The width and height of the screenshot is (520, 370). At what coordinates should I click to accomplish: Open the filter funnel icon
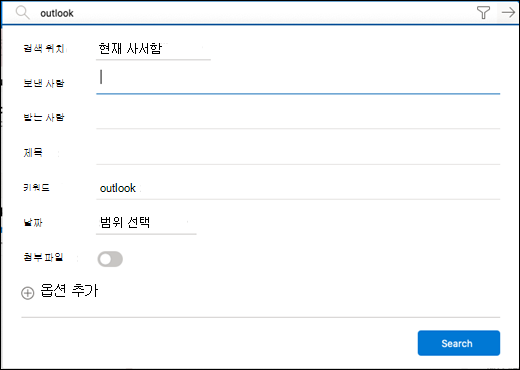(483, 13)
